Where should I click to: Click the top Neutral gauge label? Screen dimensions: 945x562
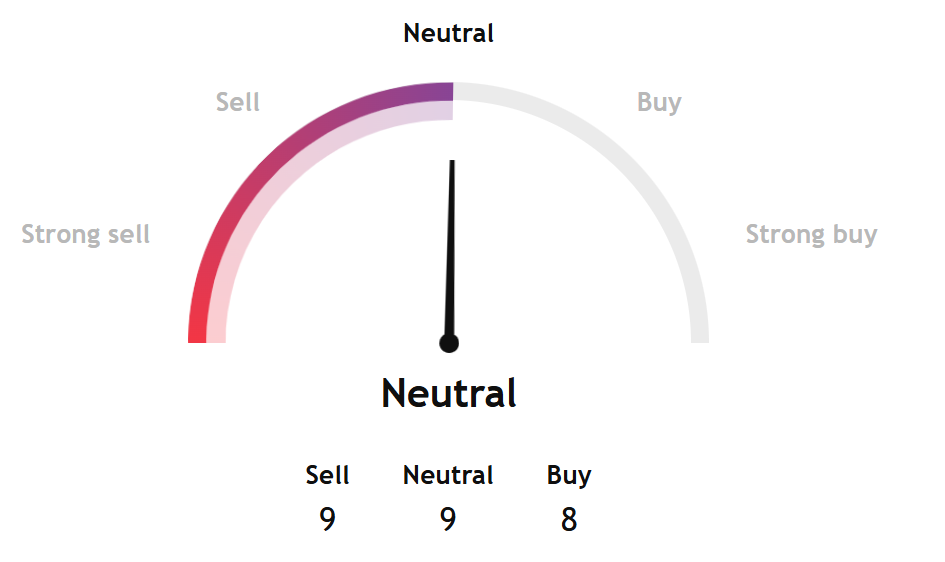448,33
